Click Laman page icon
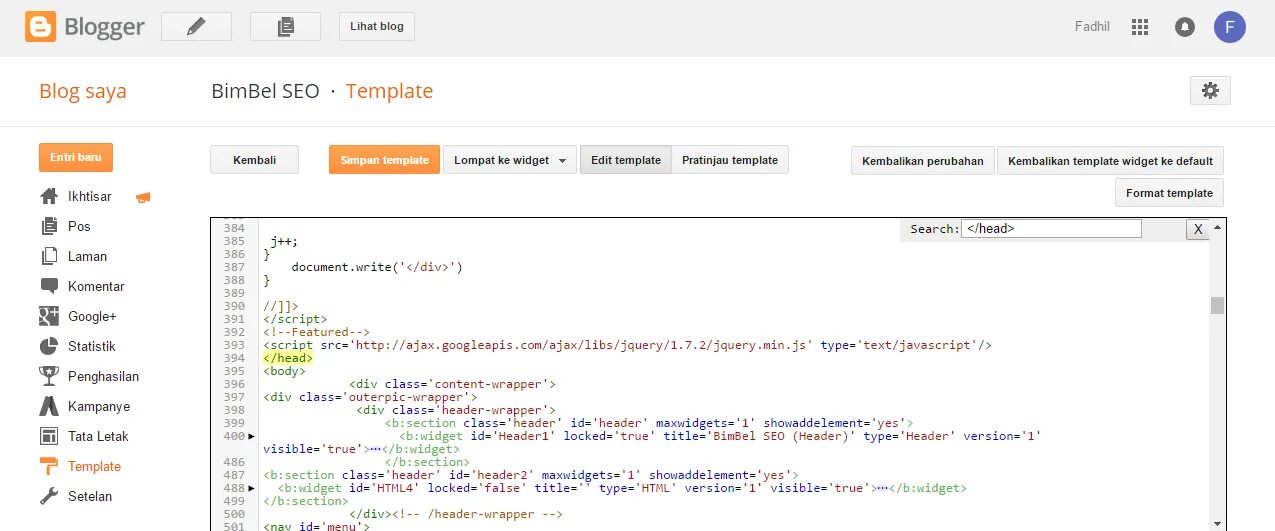The width and height of the screenshot is (1275, 531). (x=48, y=256)
